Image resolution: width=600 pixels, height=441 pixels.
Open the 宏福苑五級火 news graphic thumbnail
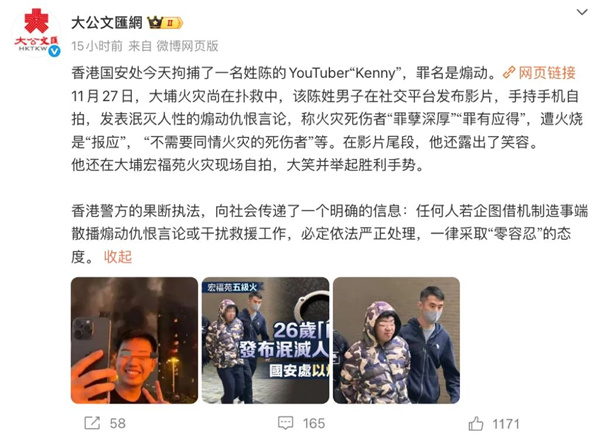click(266, 340)
